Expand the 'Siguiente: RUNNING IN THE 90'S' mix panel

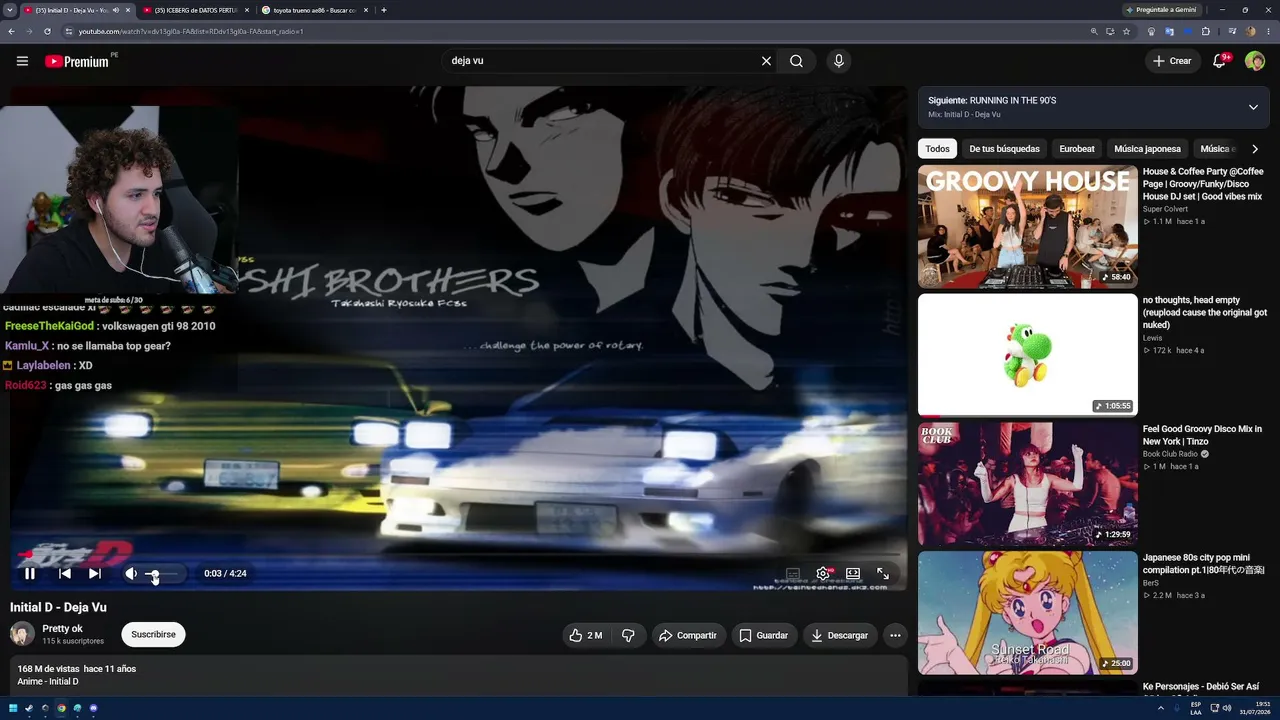1253,107
